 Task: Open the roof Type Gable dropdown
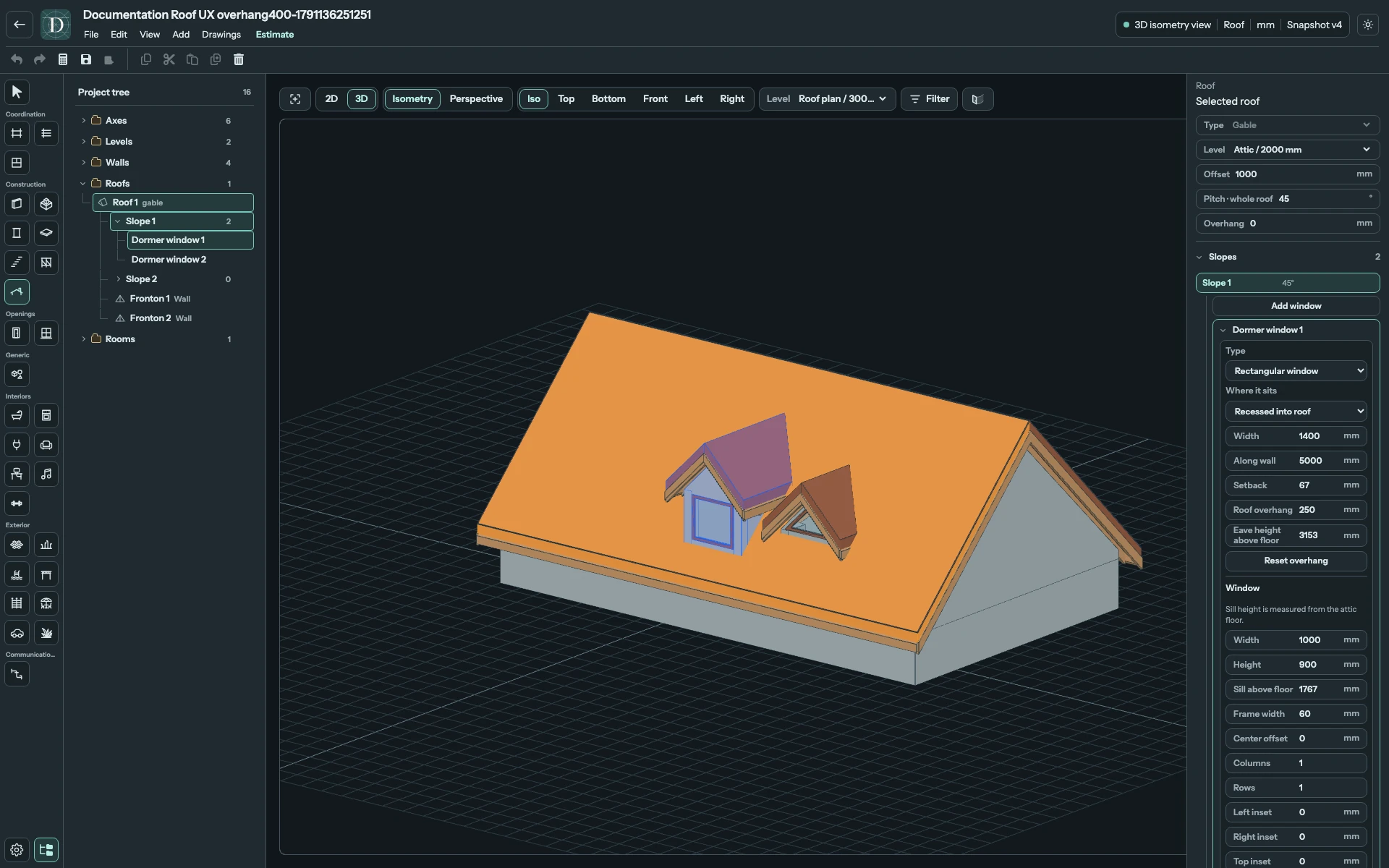coord(1288,125)
